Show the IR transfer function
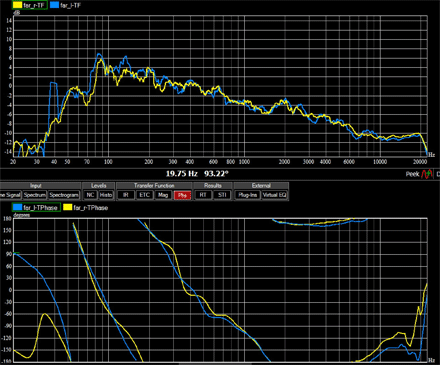 (x=126, y=195)
